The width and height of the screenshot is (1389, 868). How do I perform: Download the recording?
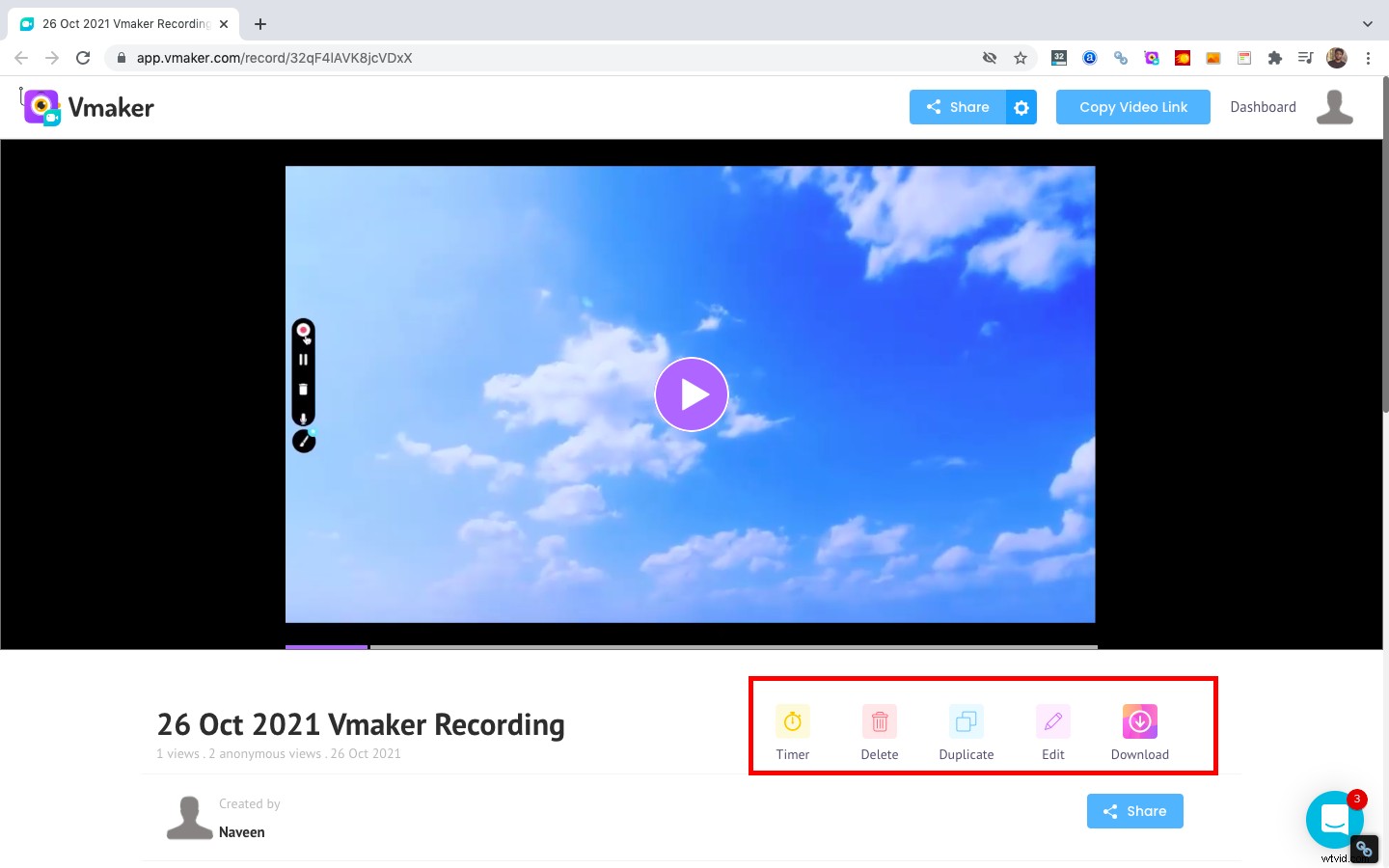(1139, 721)
